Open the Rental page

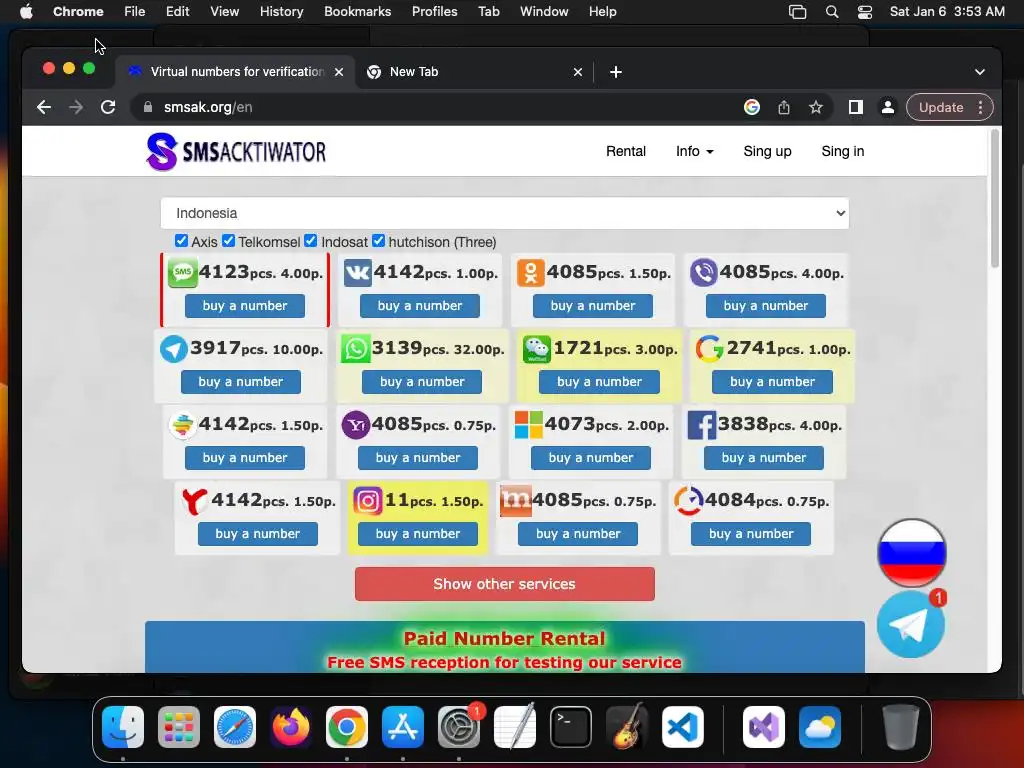click(x=626, y=152)
